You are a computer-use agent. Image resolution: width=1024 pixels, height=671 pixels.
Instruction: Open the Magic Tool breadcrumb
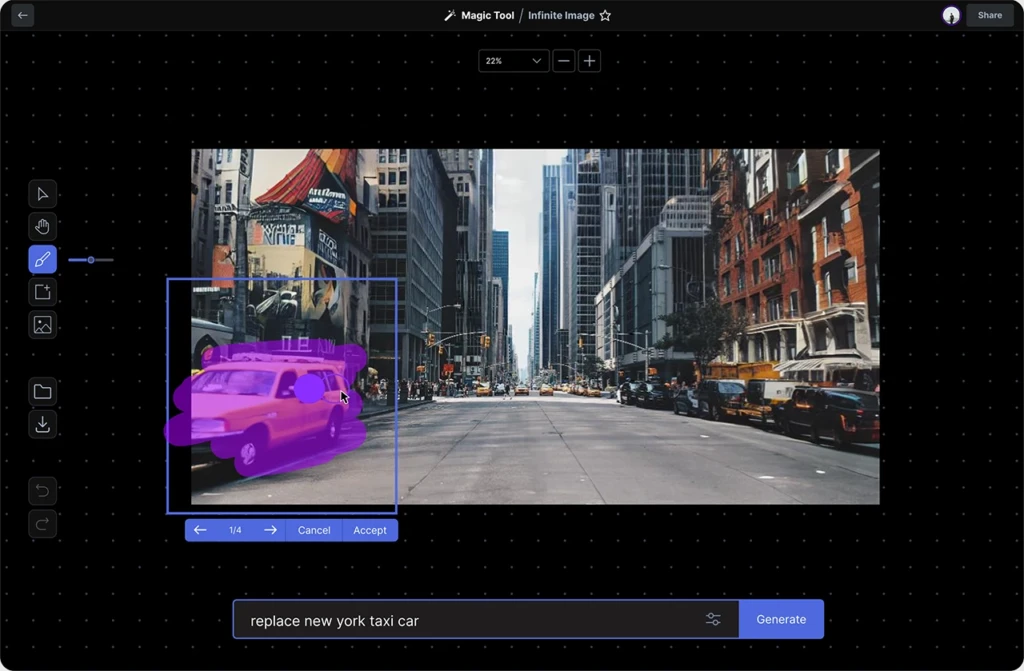[487, 15]
